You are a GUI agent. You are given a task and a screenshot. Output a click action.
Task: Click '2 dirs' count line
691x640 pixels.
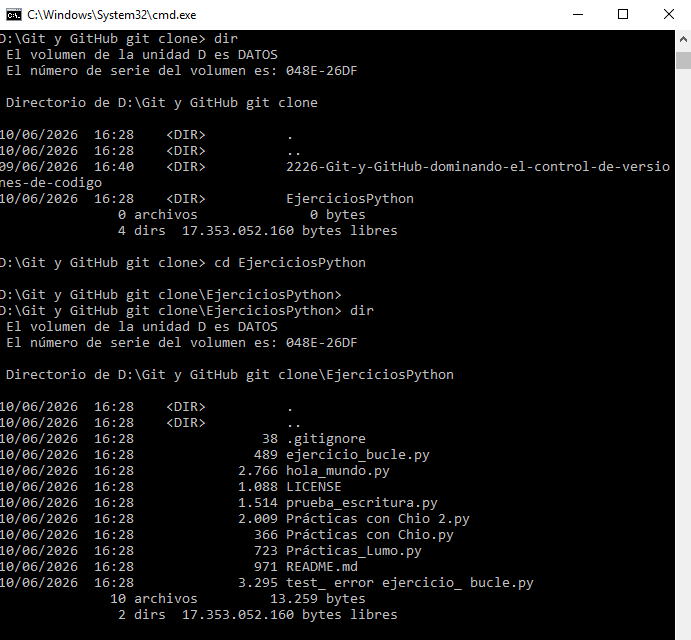142,614
